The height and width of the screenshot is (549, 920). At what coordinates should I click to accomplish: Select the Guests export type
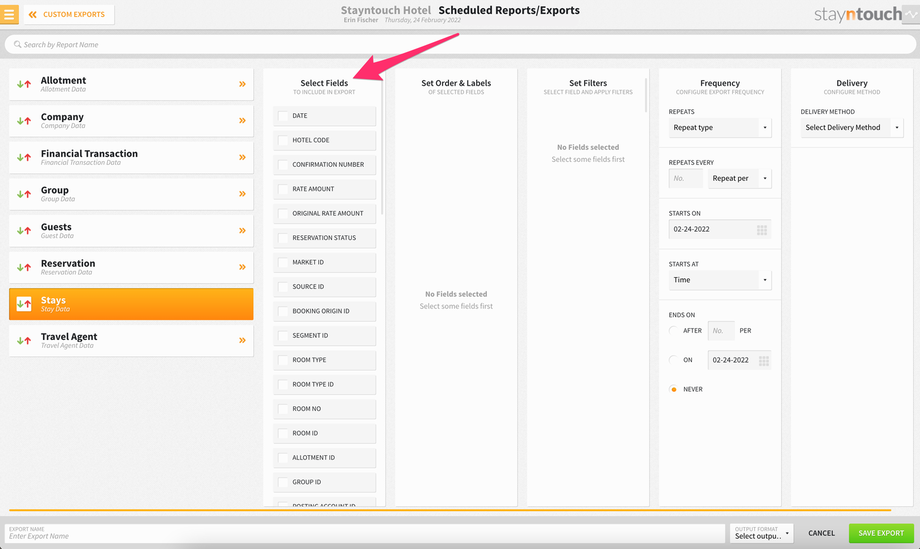[x=131, y=231]
